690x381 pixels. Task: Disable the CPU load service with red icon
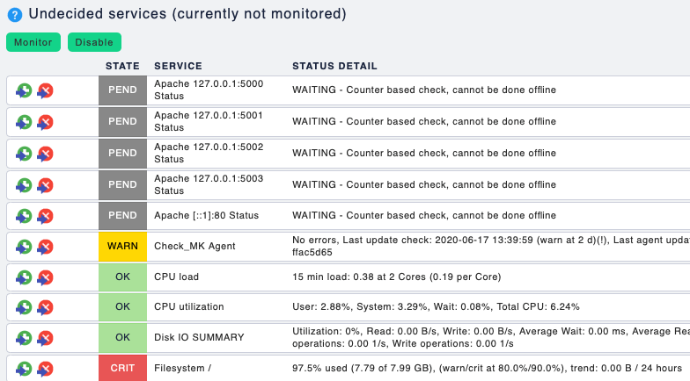tap(45, 278)
